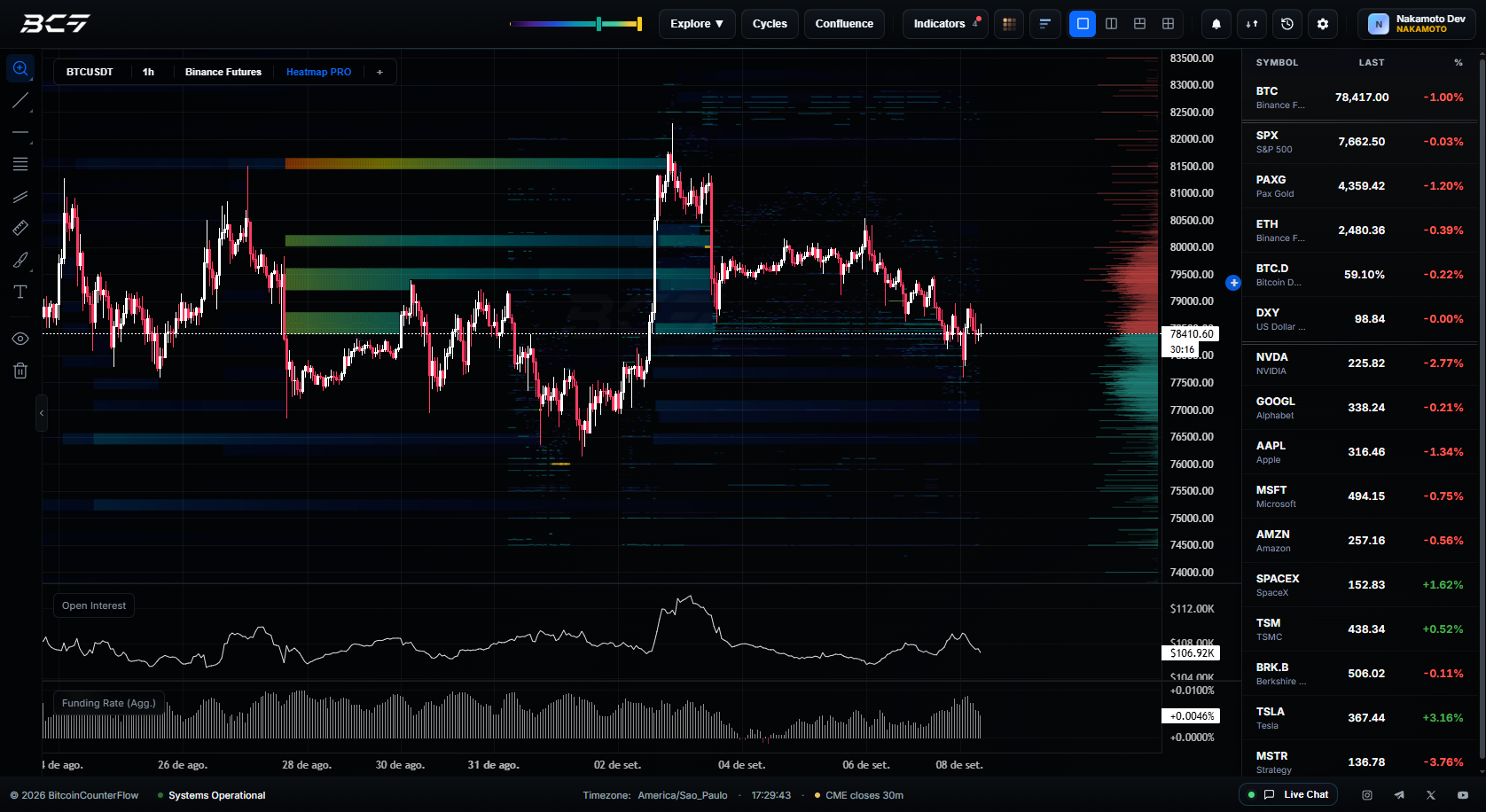Screen dimensions: 1486x812
Task: Select BTC in the watchlist
Action: click(1360, 98)
